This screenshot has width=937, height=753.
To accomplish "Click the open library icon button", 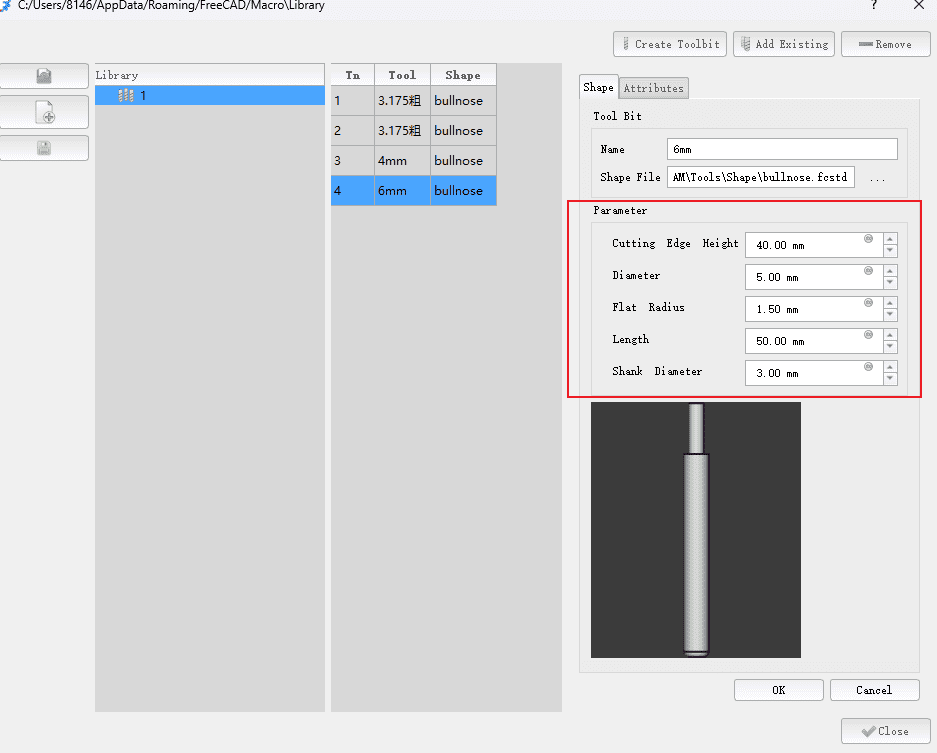I will (x=44, y=76).
